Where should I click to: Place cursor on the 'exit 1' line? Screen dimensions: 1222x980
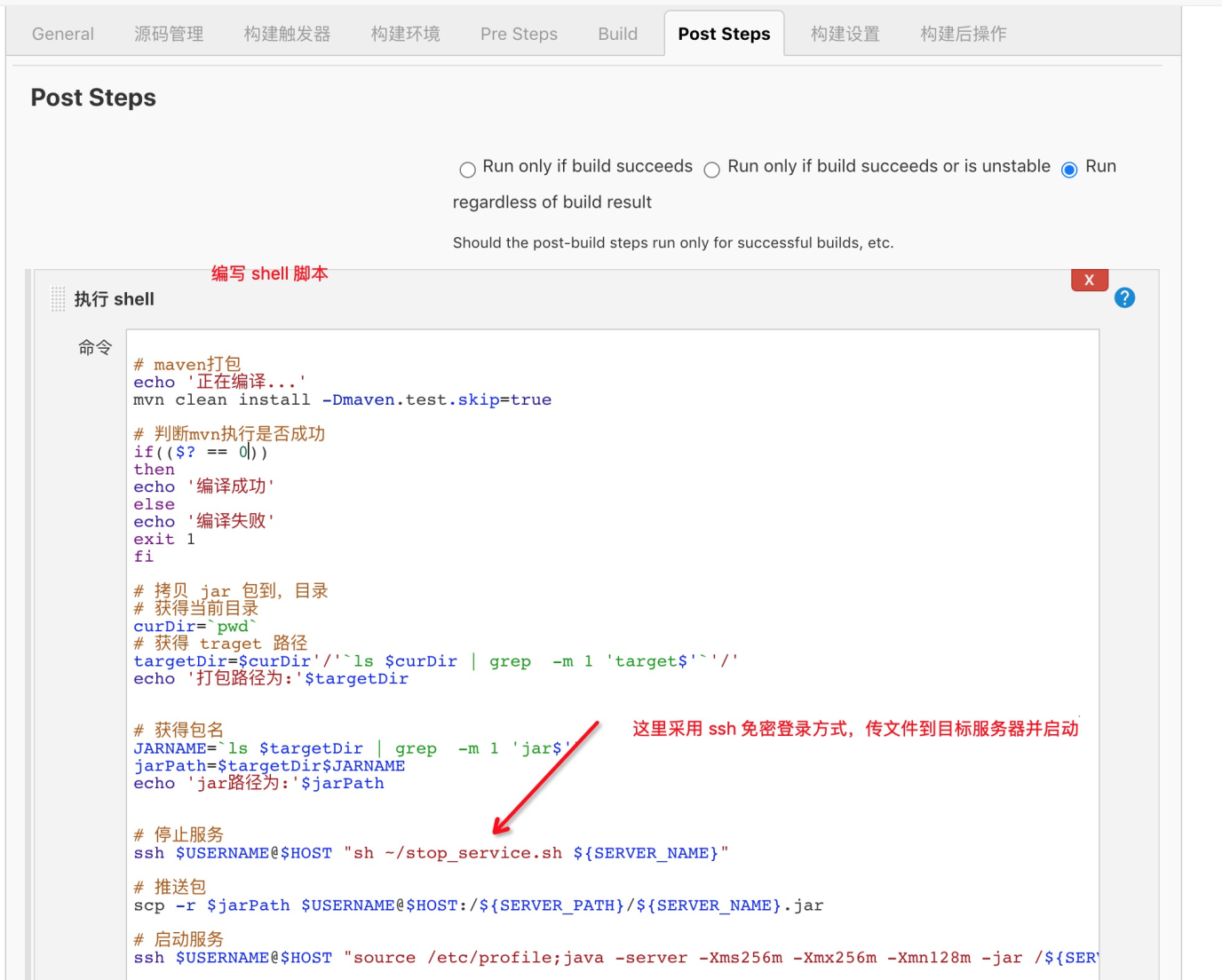coord(164,539)
